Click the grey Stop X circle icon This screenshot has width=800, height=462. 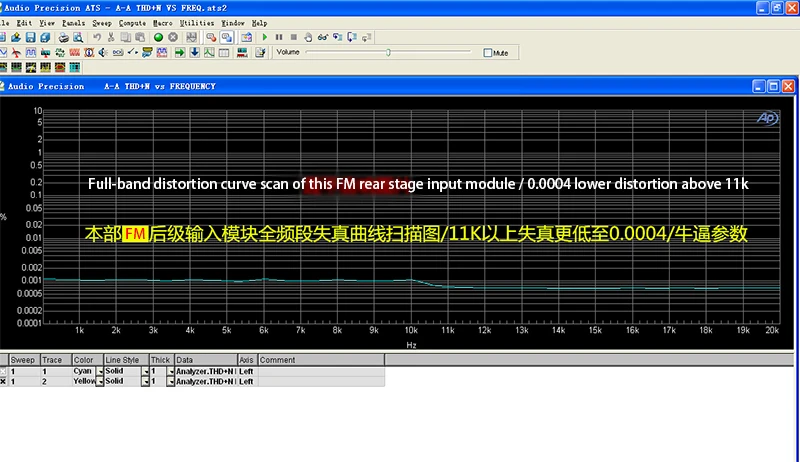(x=173, y=37)
